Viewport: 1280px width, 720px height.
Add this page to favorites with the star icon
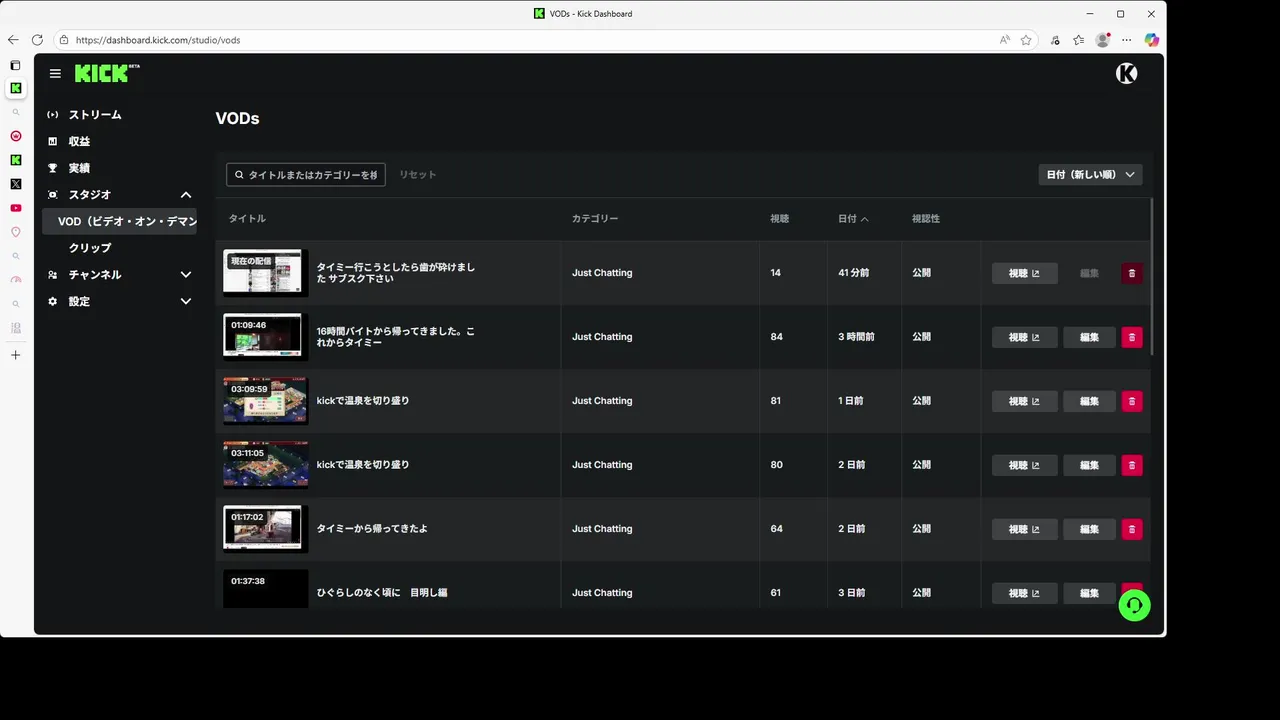pos(1026,40)
